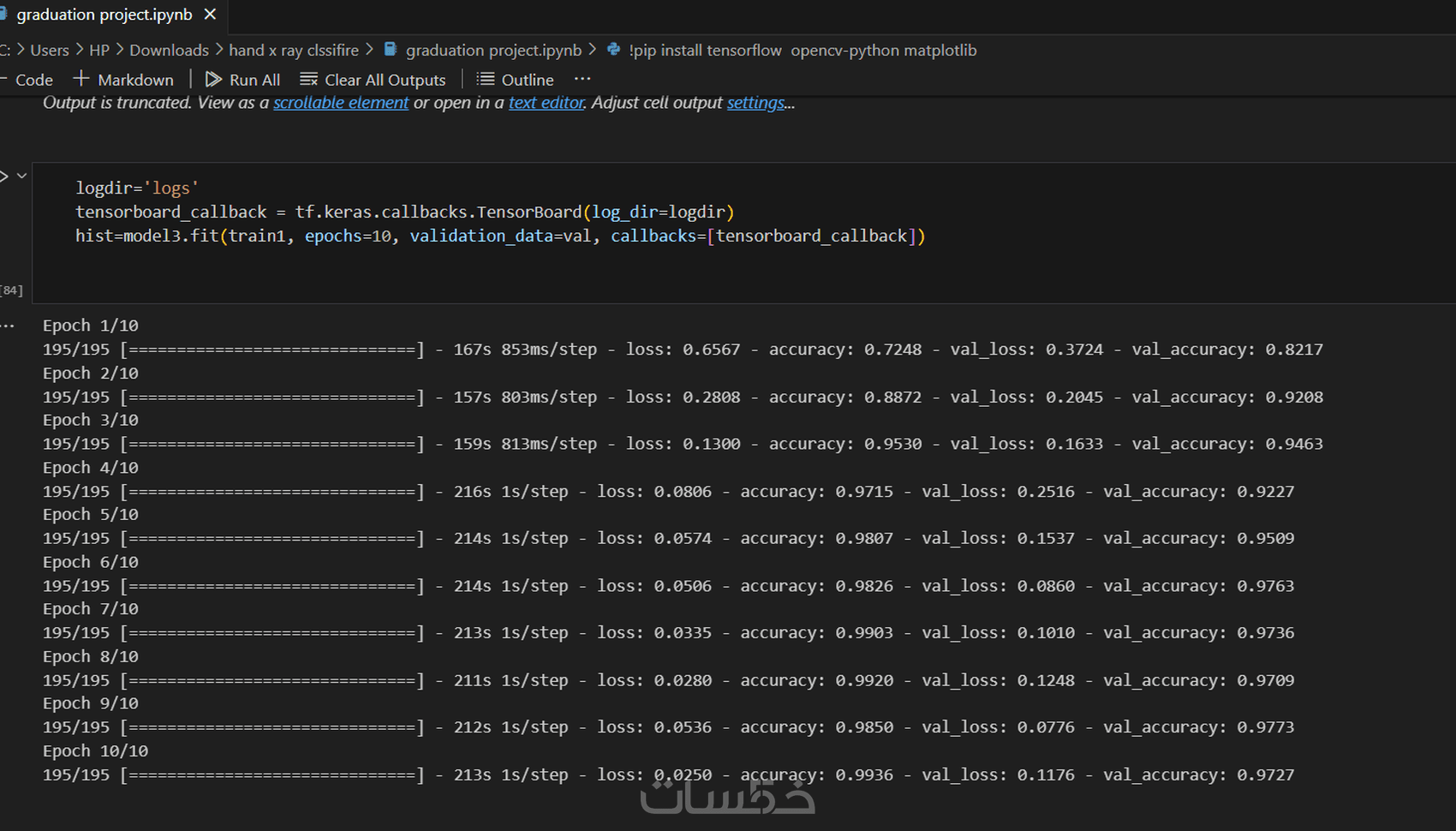Viewport: 1456px width, 831px height.
Task: Click the Outline list icon
Action: pos(486,80)
